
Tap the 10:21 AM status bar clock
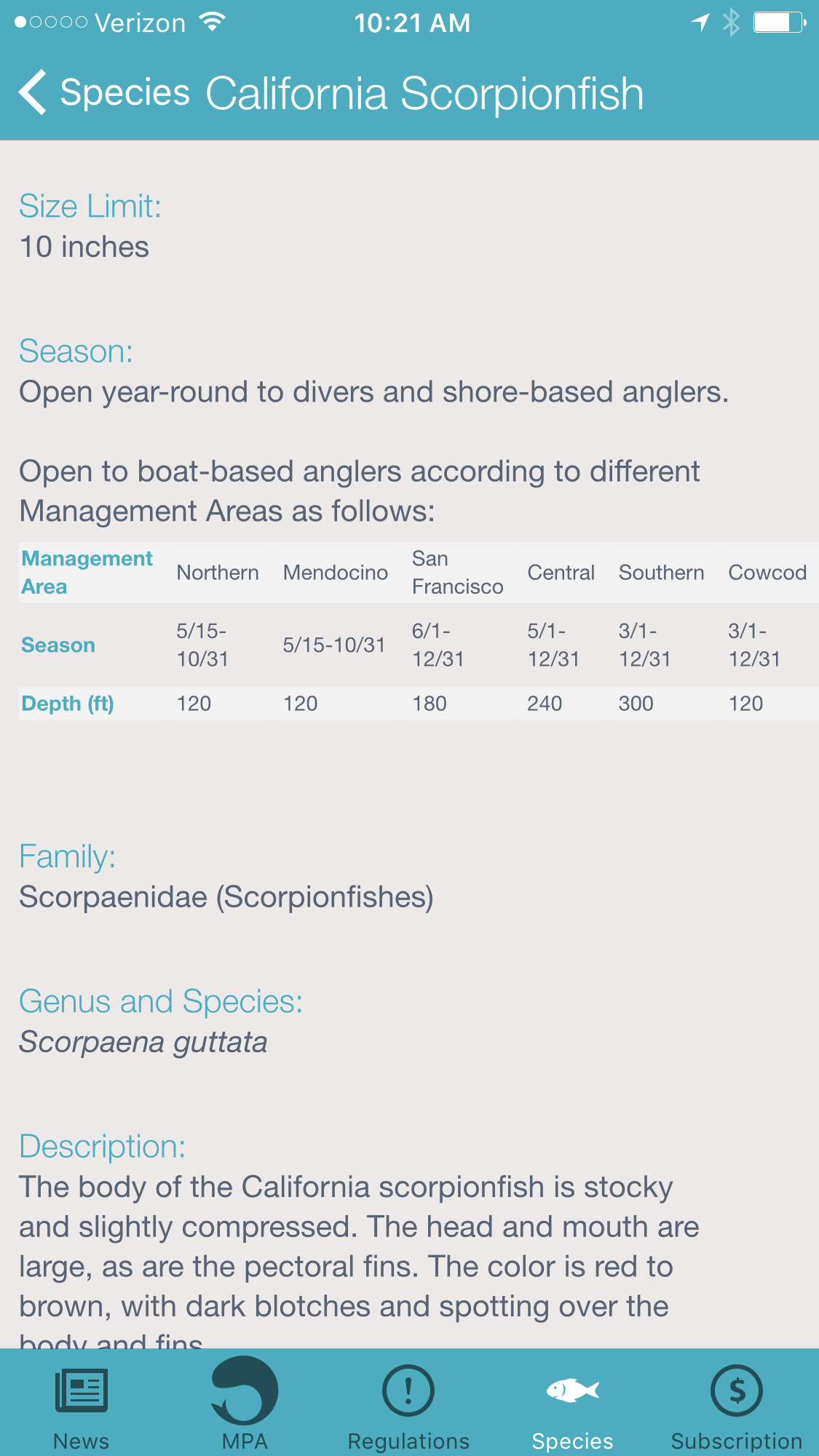(x=412, y=23)
